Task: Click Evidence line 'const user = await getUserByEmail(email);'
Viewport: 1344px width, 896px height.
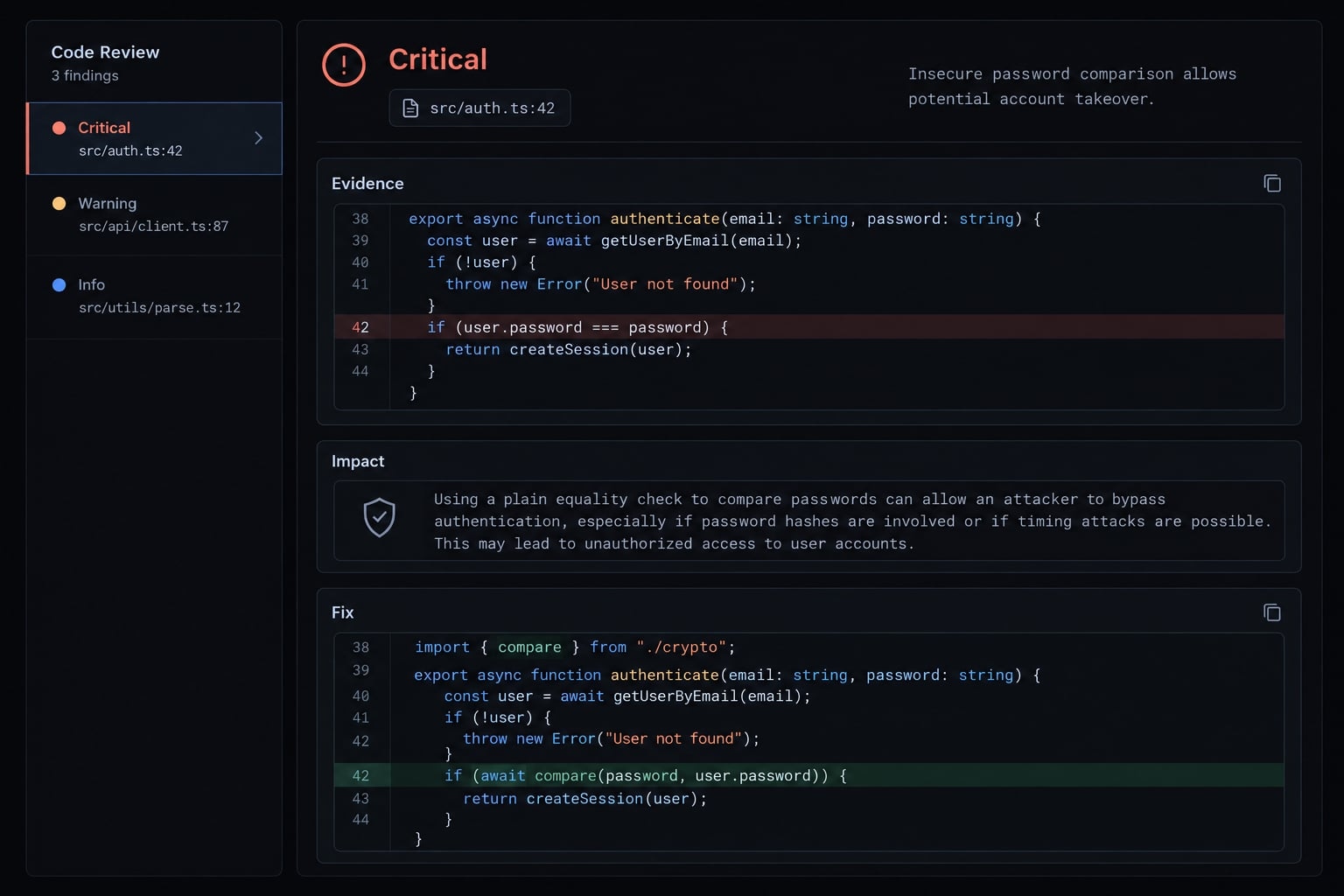Action: pyautogui.click(x=614, y=241)
